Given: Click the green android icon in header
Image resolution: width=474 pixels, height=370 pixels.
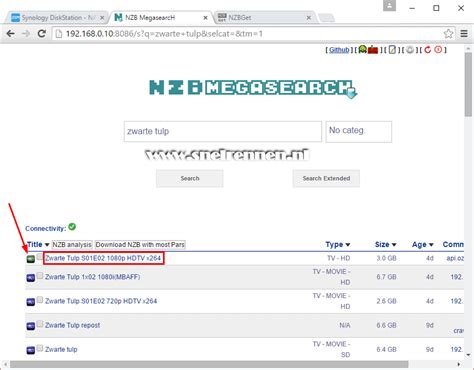Looking at the screenshot, I should point(362,50).
